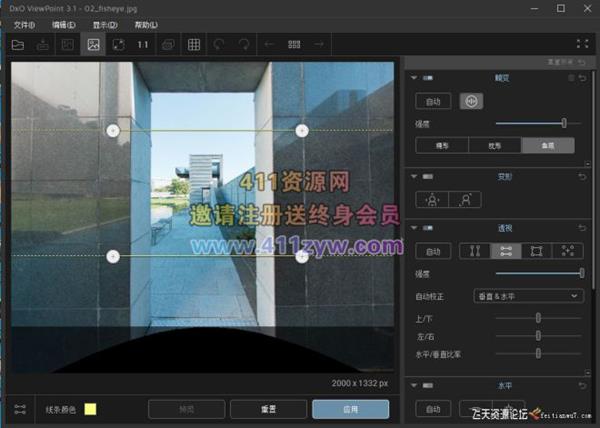Click the 重置 (Reset) button

(268, 409)
